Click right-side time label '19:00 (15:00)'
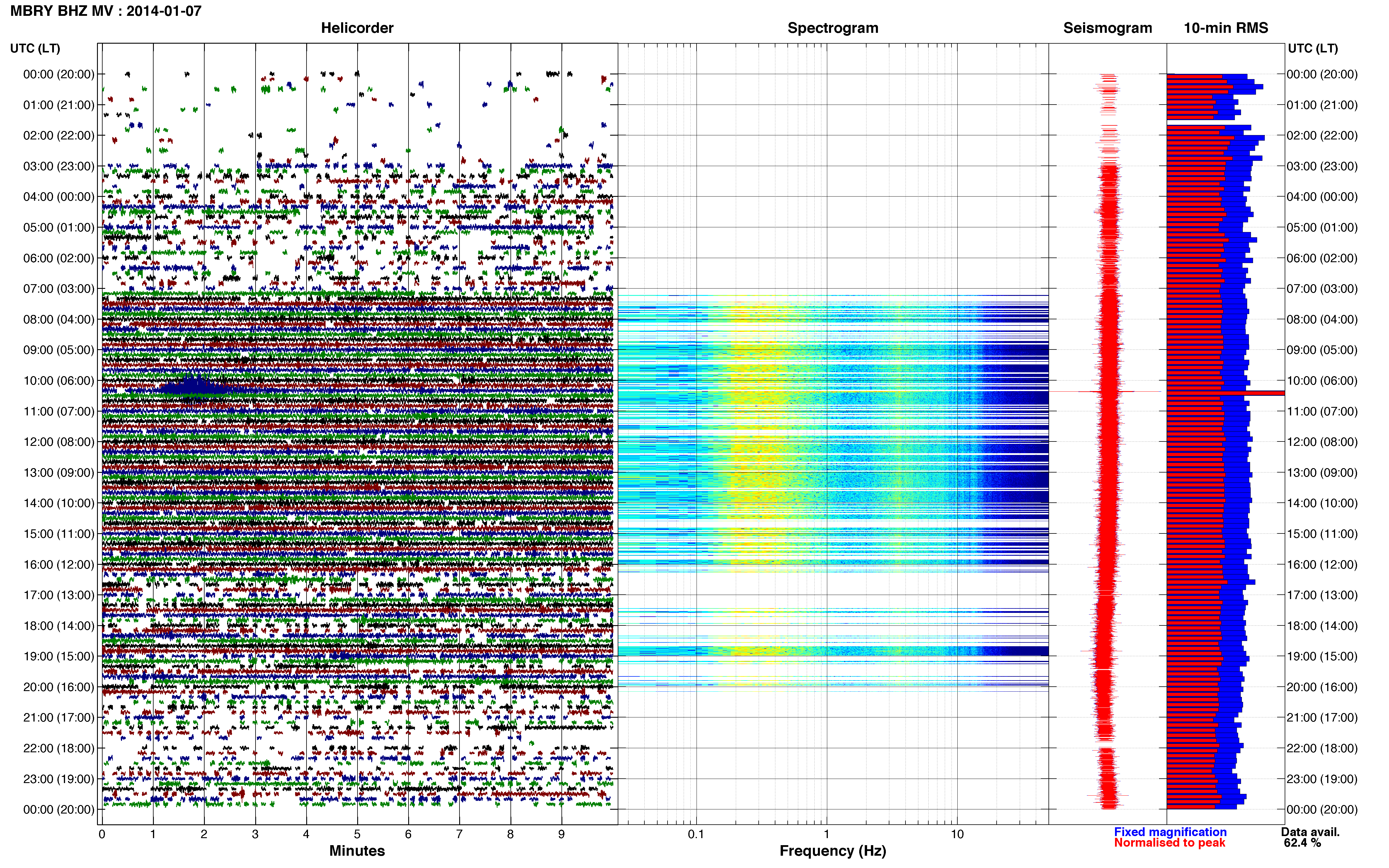The image size is (1389, 868). (x=1322, y=656)
